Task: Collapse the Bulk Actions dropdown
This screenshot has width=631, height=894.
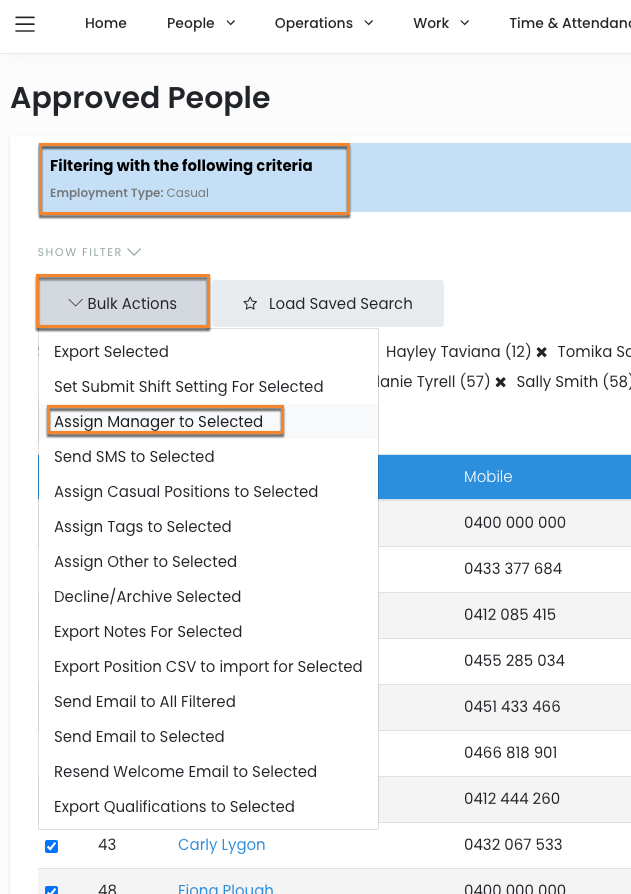Action: tap(123, 303)
